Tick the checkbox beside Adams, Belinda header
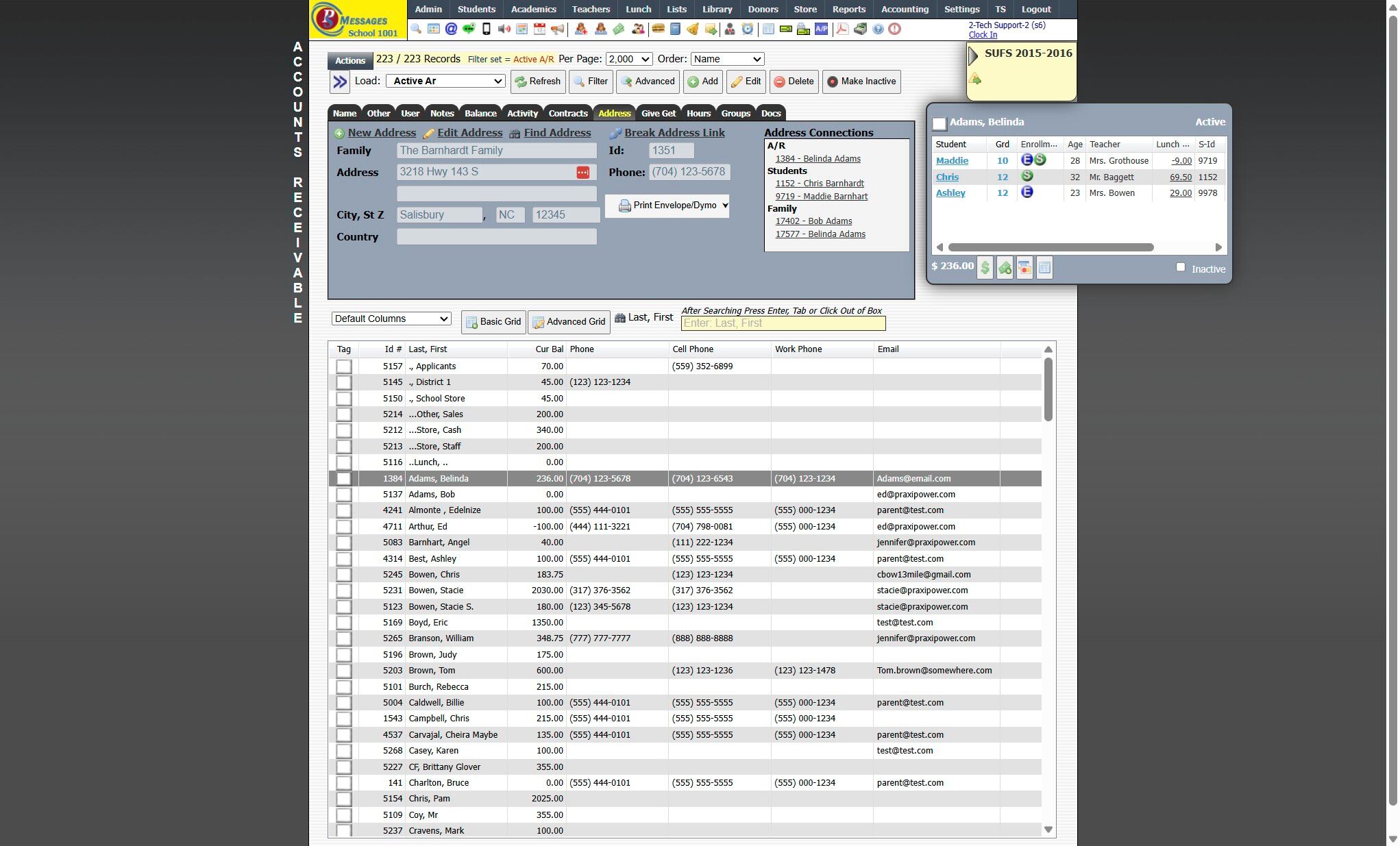The width and height of the screenshot is (1400, 846). (940, 123)
